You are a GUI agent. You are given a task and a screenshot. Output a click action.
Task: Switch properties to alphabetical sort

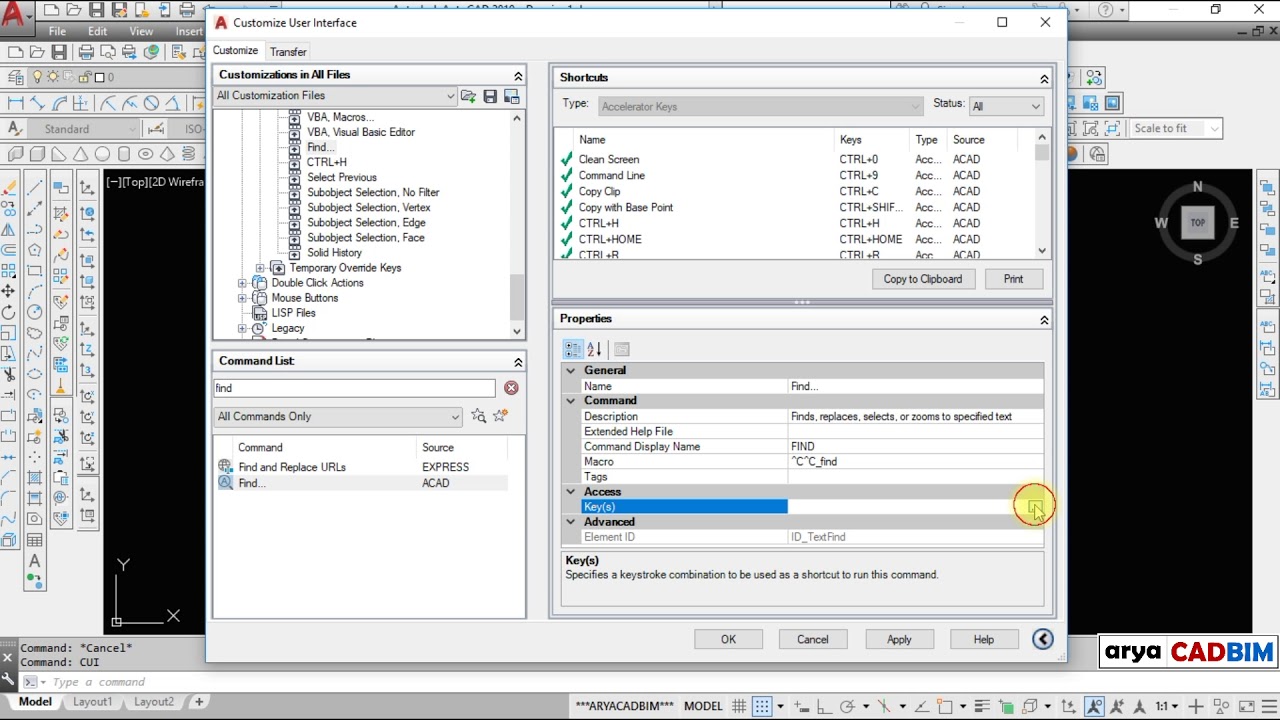(594, 349)
